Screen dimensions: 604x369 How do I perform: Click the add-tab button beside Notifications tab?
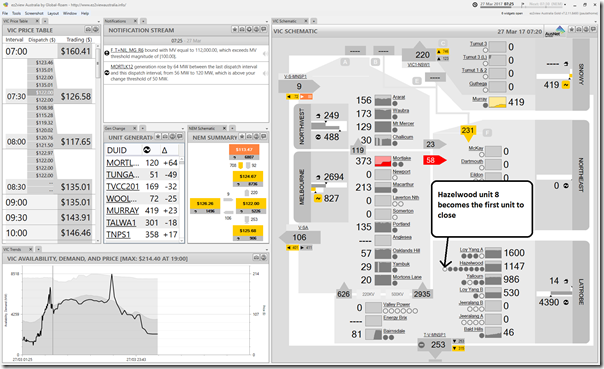point(143,21)
